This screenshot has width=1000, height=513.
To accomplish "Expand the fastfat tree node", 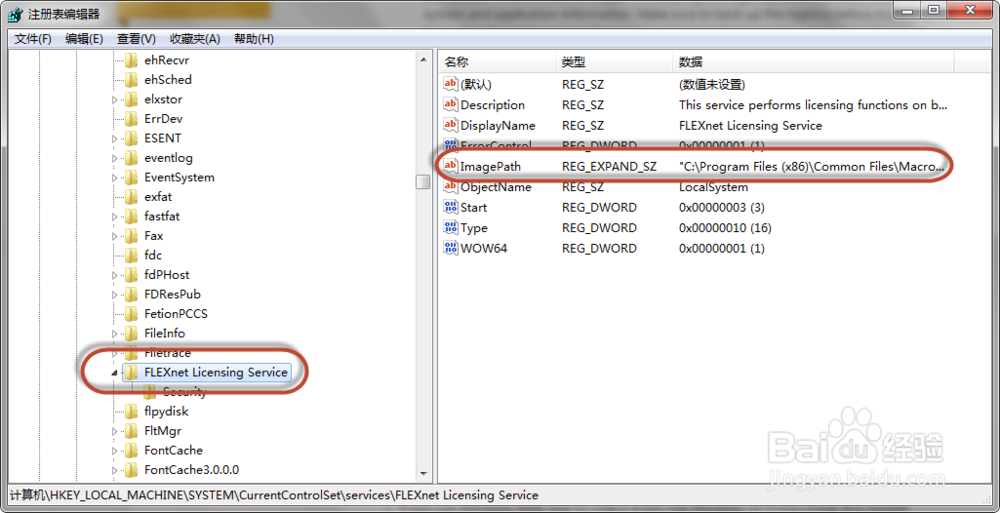I will coord(115,216).
